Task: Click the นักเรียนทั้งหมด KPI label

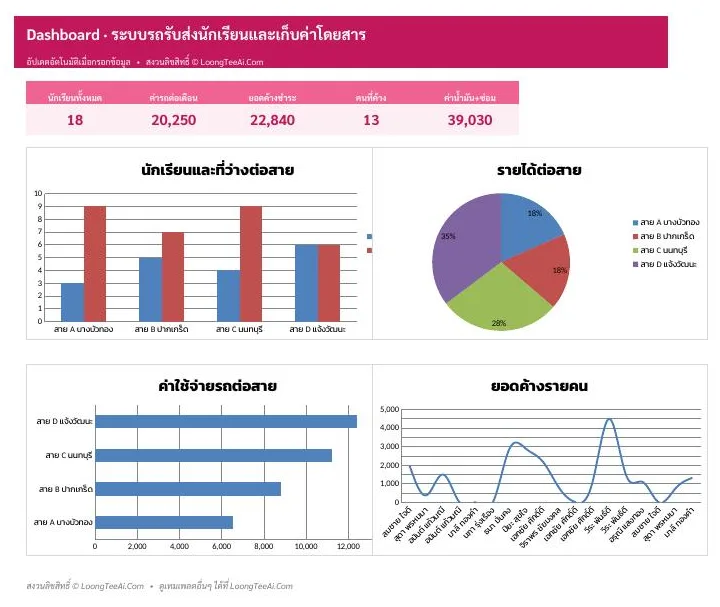Action: tap(75, 97)
